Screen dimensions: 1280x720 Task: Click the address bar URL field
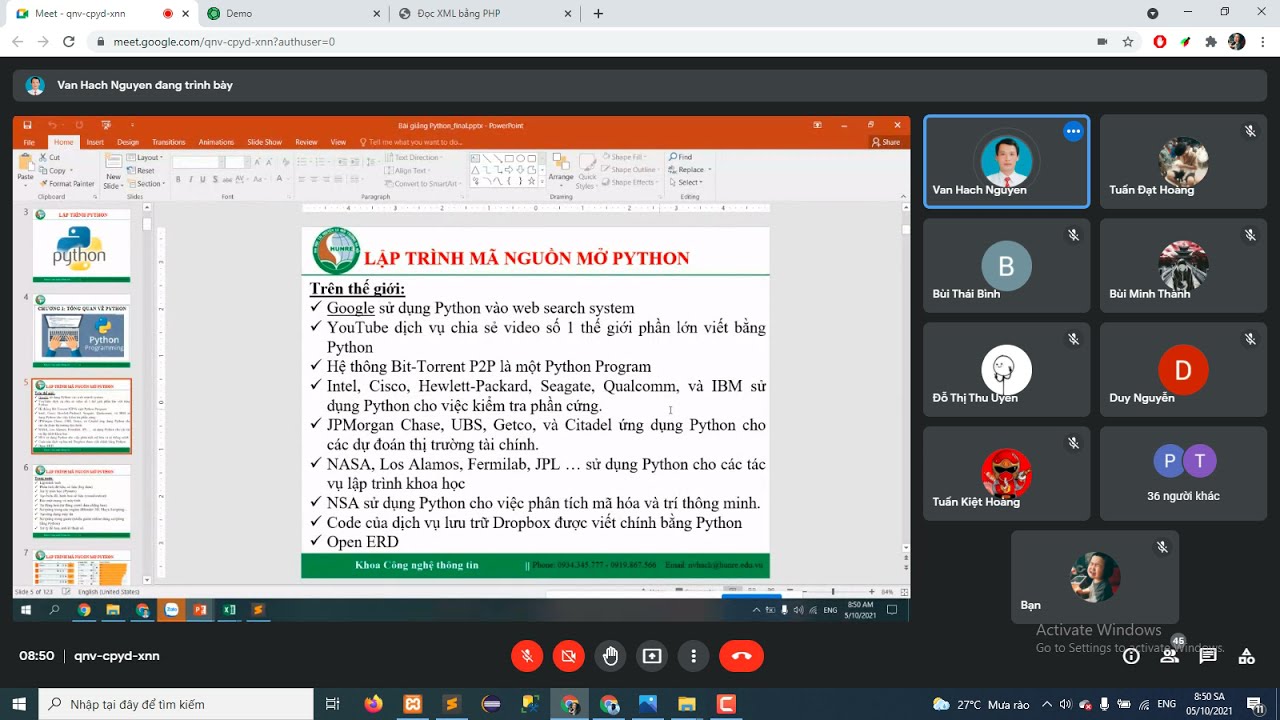tap(590, 42)
